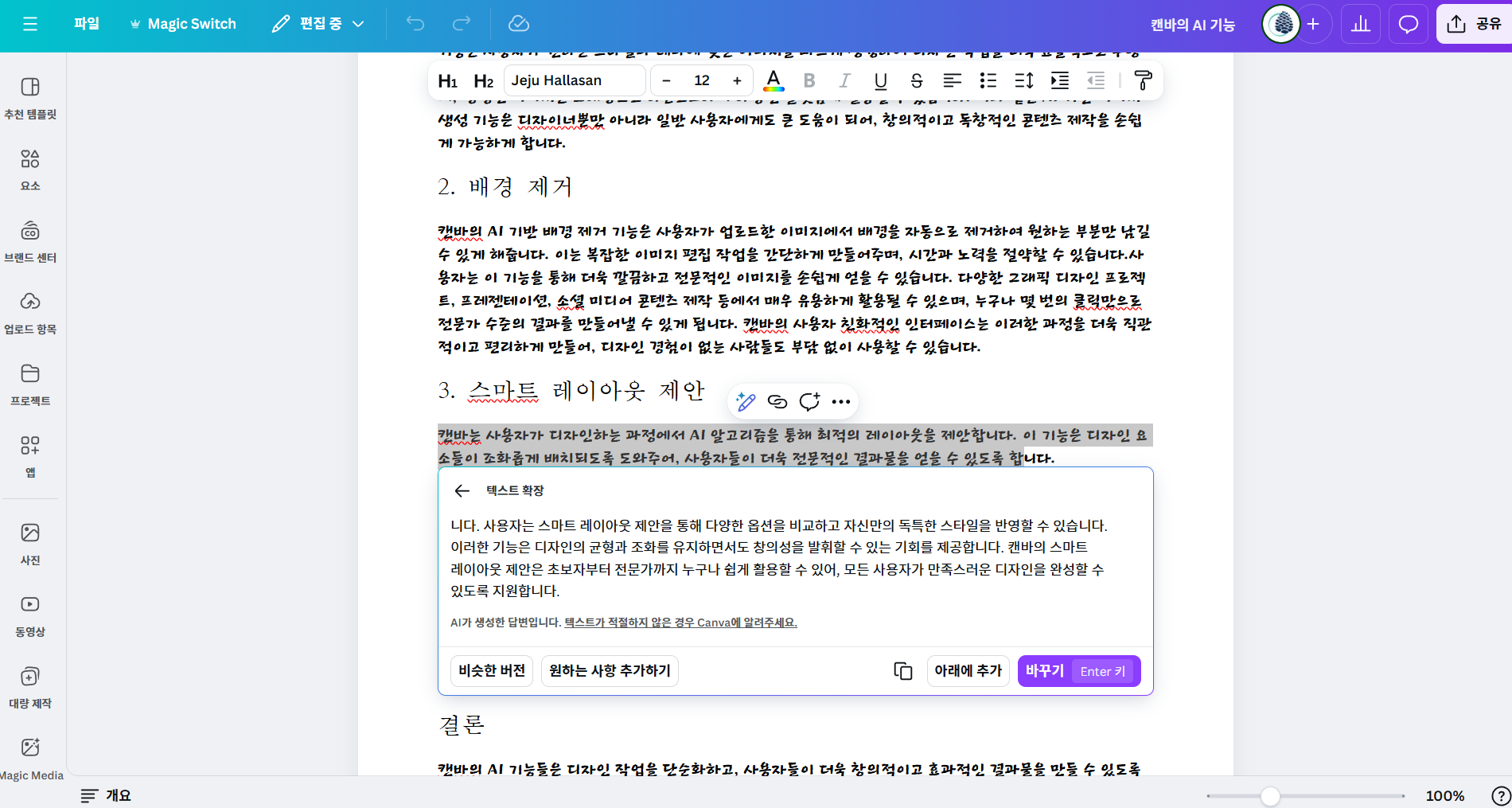
Task: Click the 100% zoom level
Action: coord(1445,796)
